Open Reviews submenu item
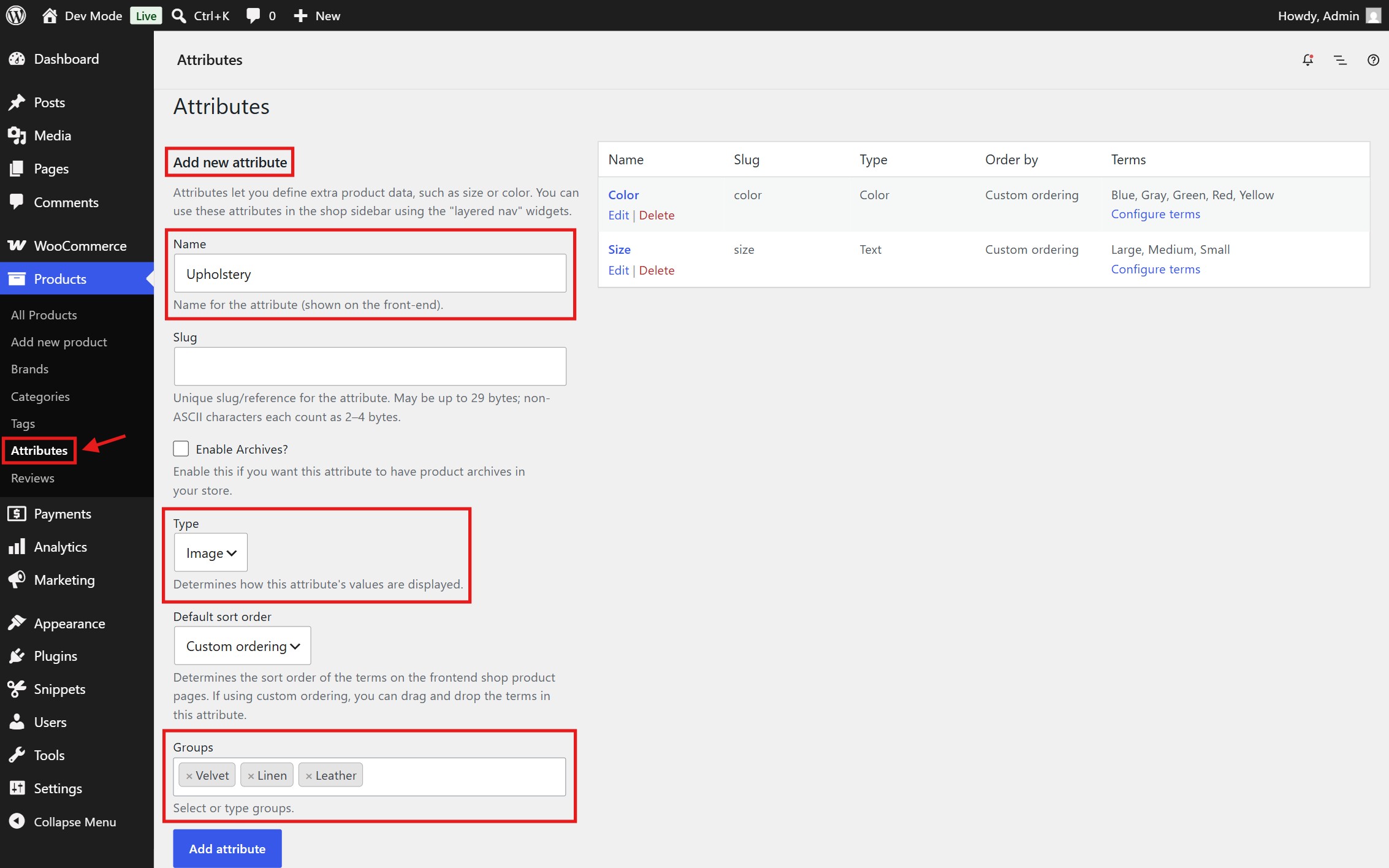The image size is (1389, 868). (32, 478)
